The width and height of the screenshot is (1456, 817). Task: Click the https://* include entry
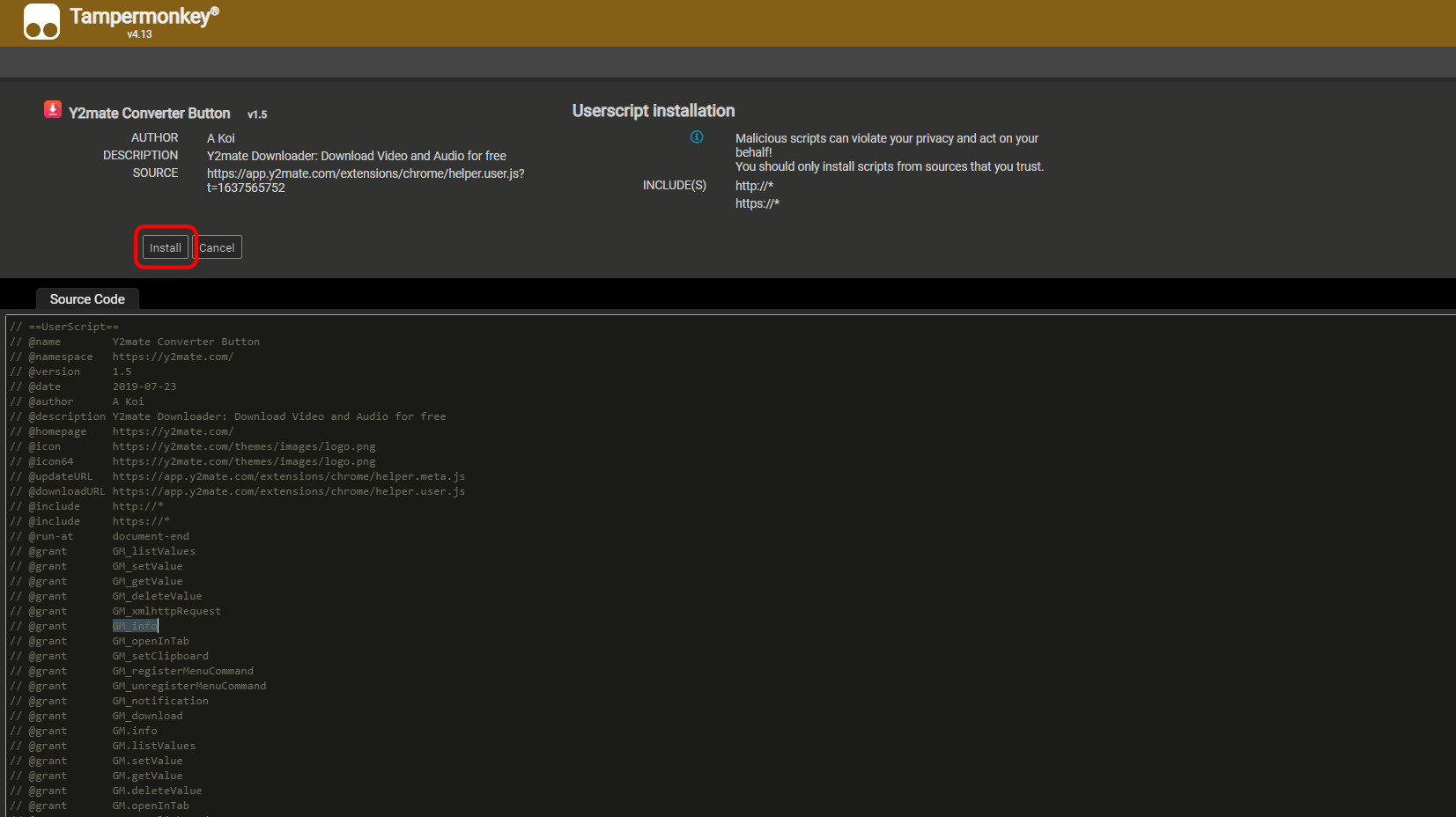click(x=758, y=203)
